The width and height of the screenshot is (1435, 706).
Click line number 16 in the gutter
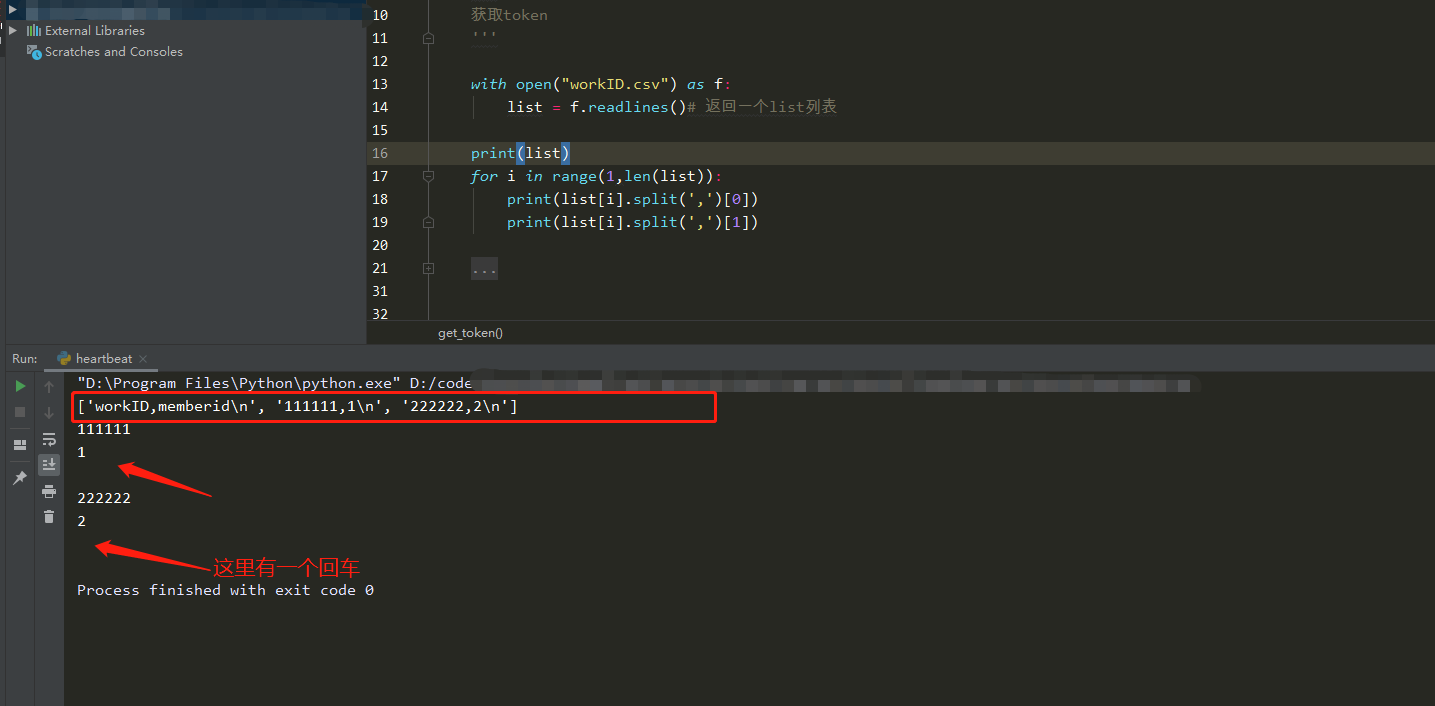tap(379, 153)
